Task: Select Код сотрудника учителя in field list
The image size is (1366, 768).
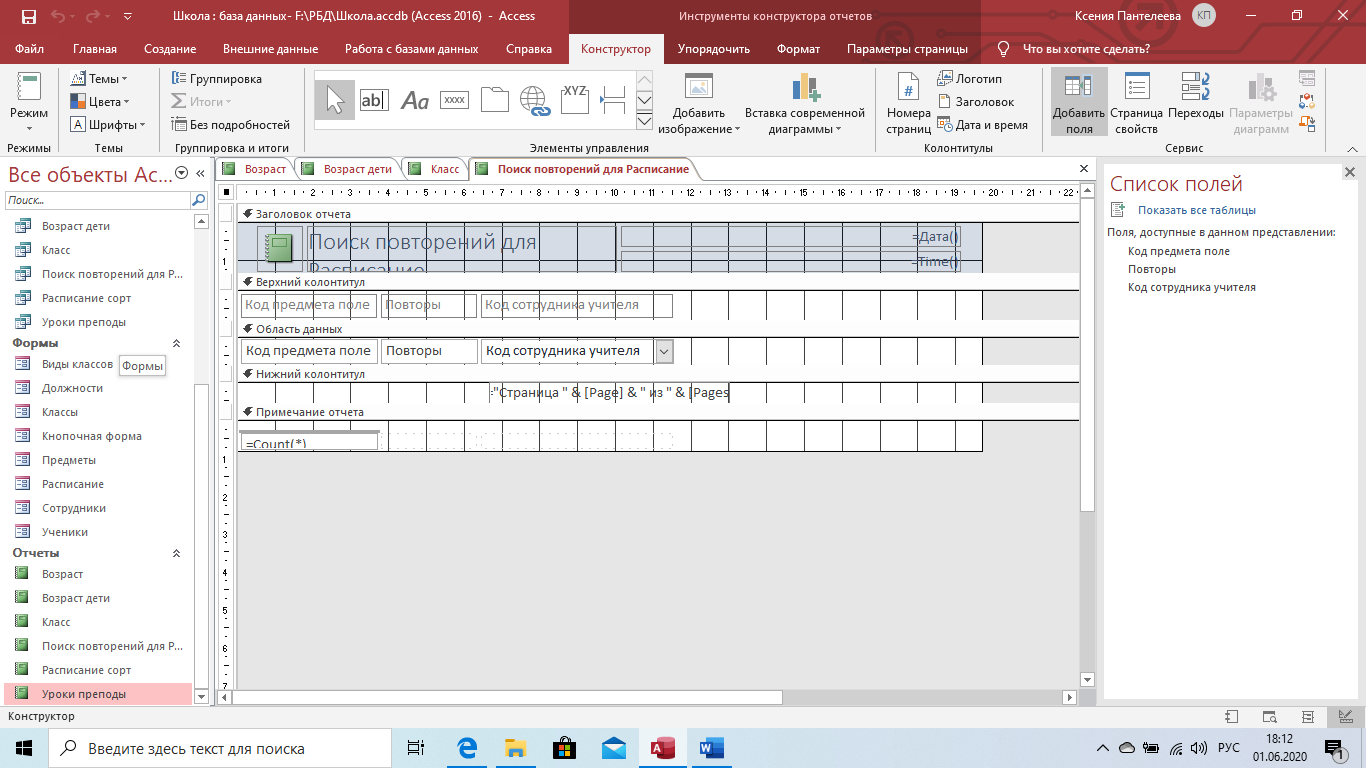Action: tap(1192, 287)
